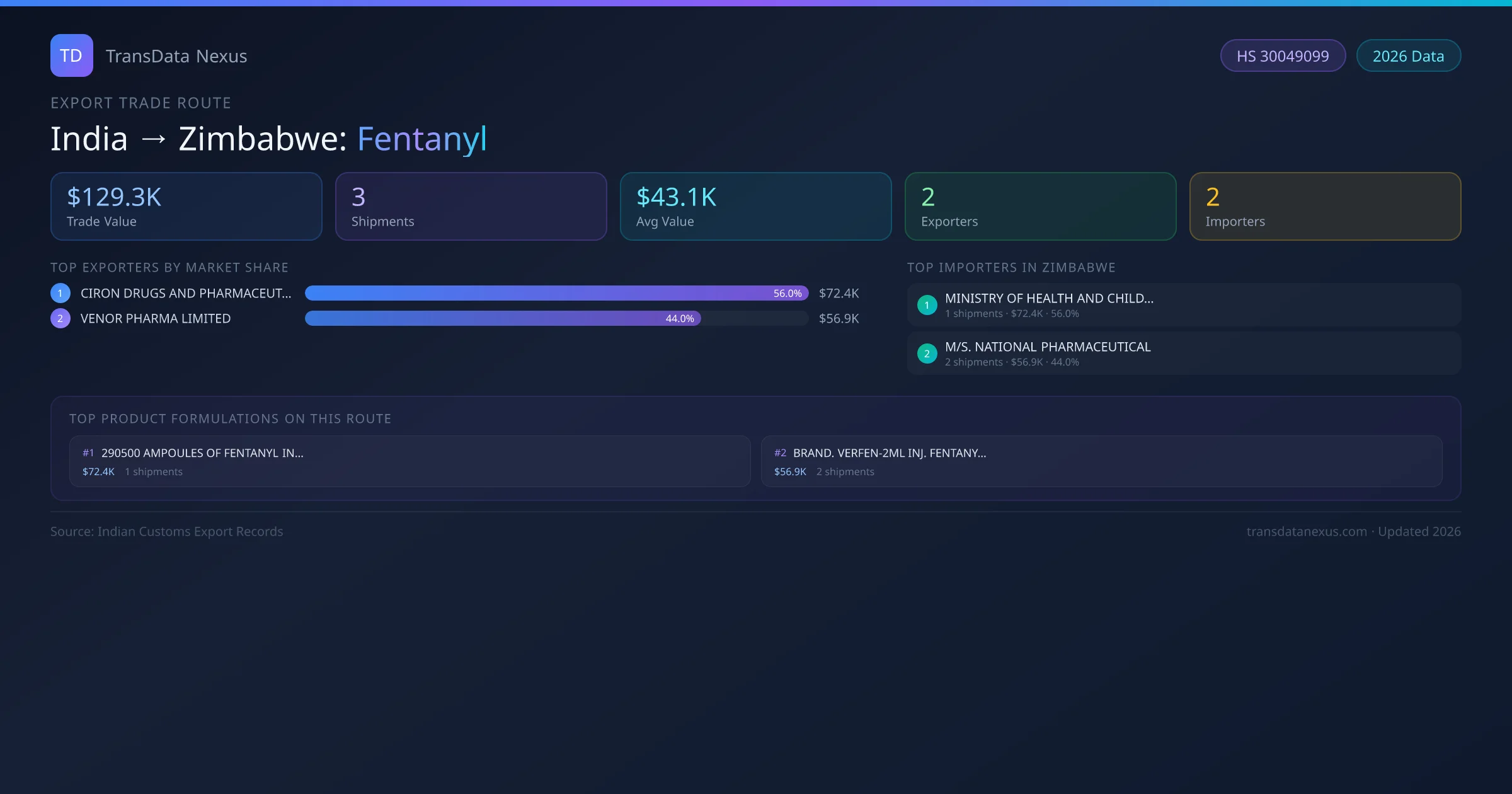This screenshot has height=794, width=1512.
Task: Select M/S. National Pharmaceutical importer row
Action: (1184, 354)
